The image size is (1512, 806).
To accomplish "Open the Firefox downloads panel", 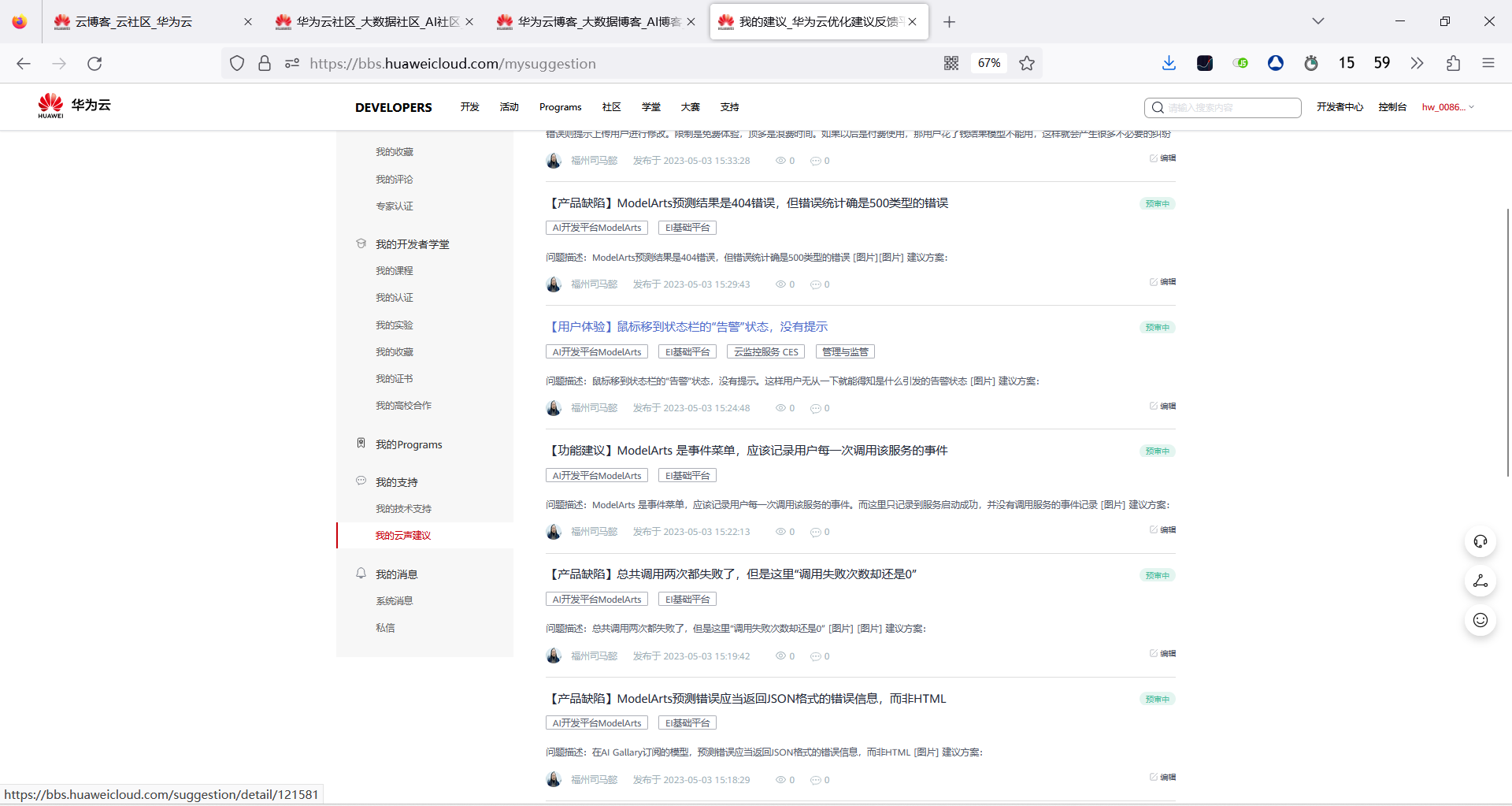I will [1169, 63].
